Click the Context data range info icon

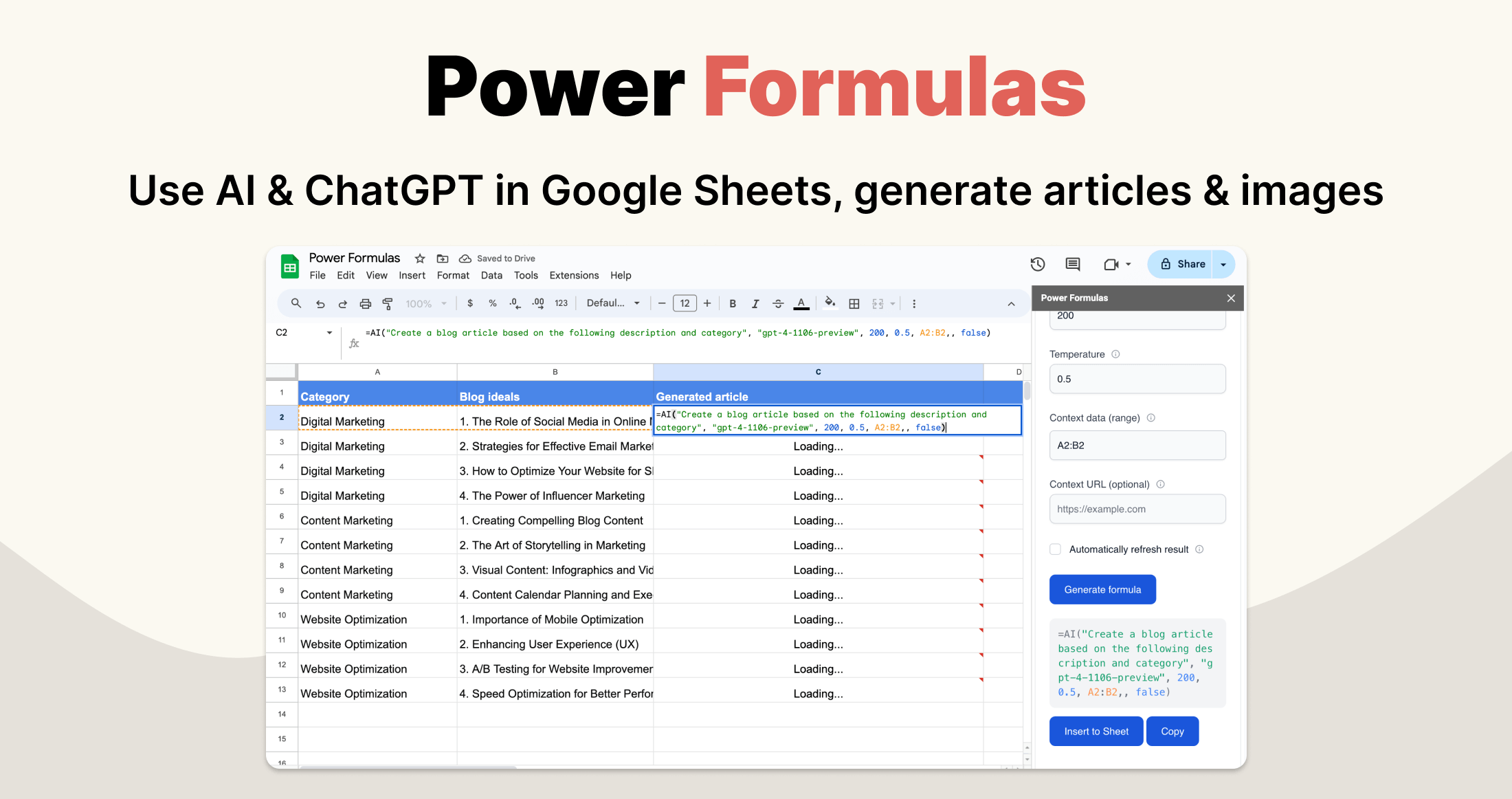(1151, 417)
